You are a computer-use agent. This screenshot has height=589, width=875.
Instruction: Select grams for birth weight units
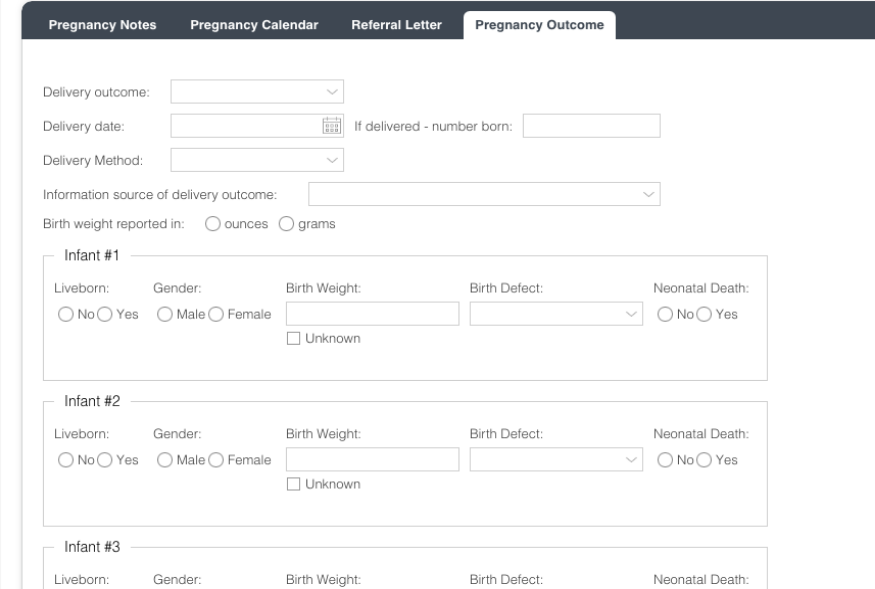285,224
